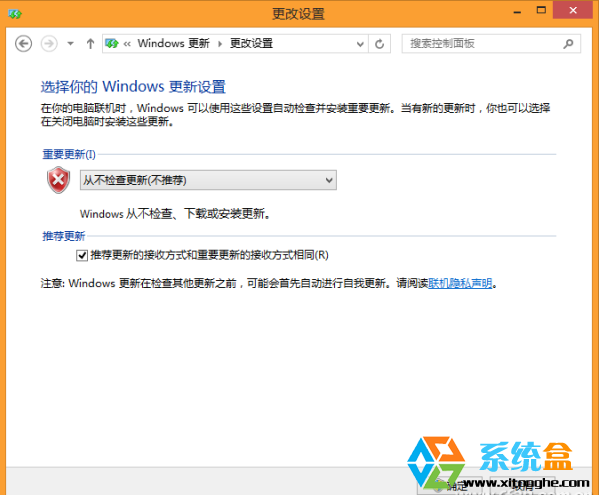
Task: Open the recent locations dropdown arrow
Action: click(70, 44)
